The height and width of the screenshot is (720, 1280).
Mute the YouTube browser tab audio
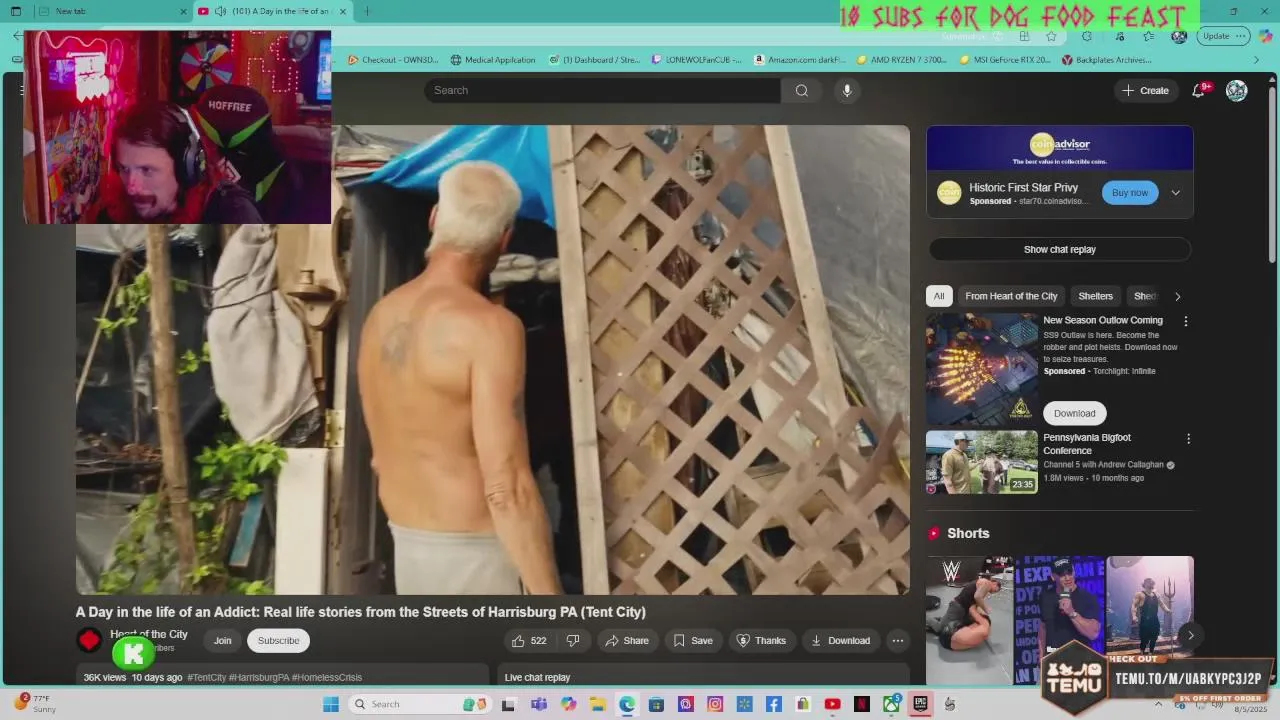pyautogui.click(x=219, y=11)
